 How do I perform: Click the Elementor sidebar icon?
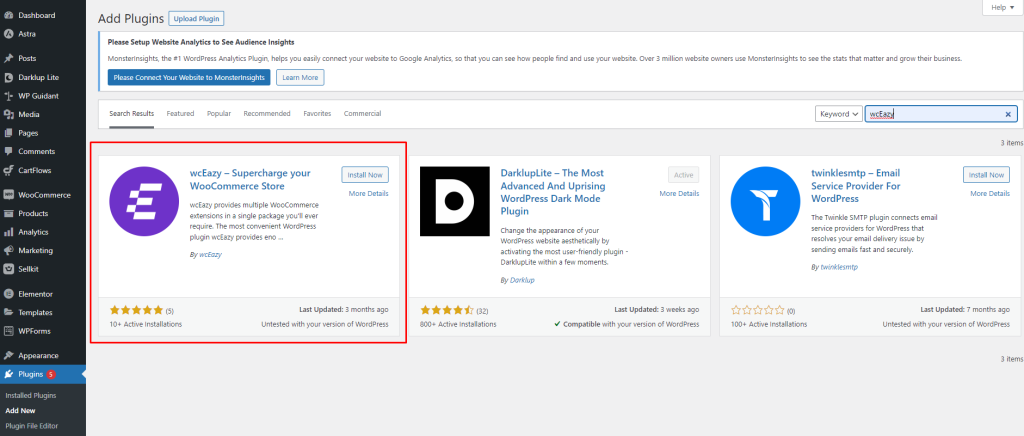pos(8,294)
